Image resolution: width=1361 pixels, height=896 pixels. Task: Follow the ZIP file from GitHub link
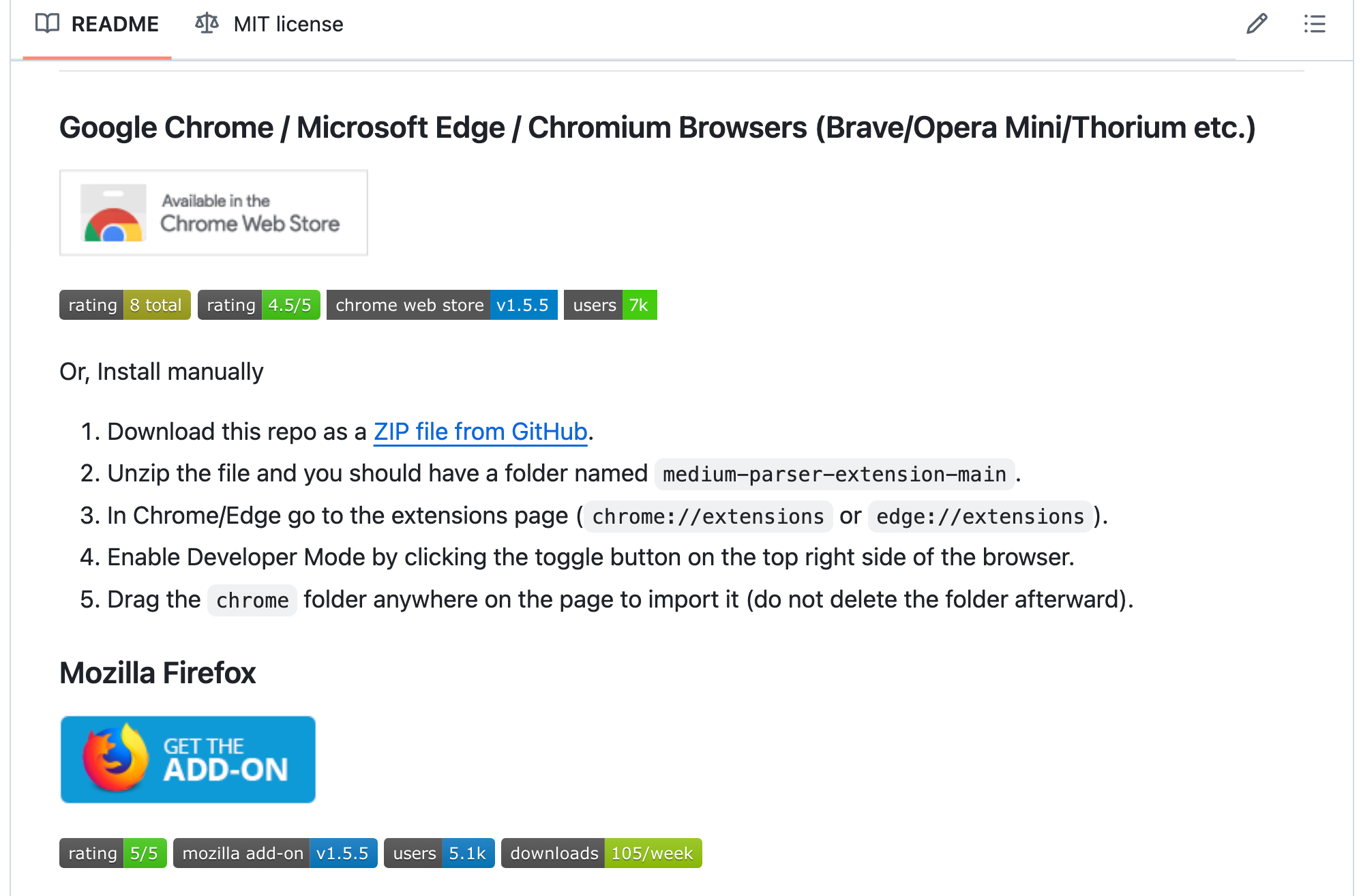coord(480,432)
